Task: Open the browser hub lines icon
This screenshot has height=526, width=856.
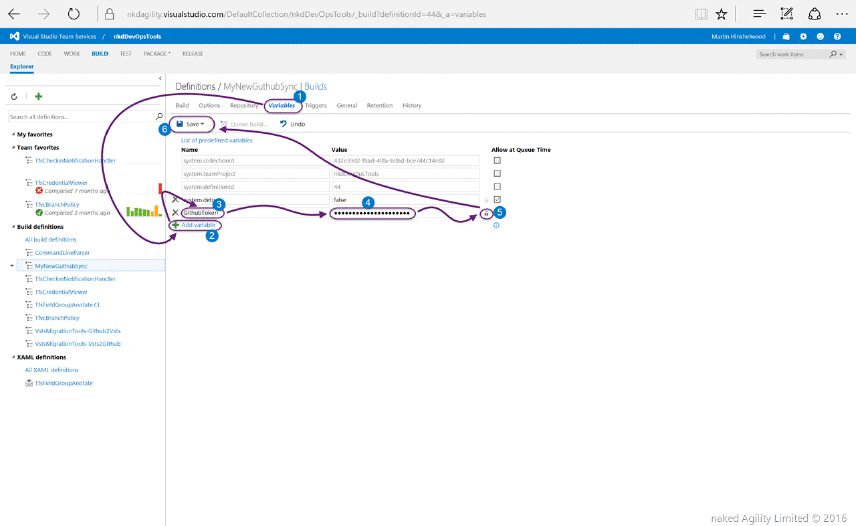Action: [x=759, y=14]
